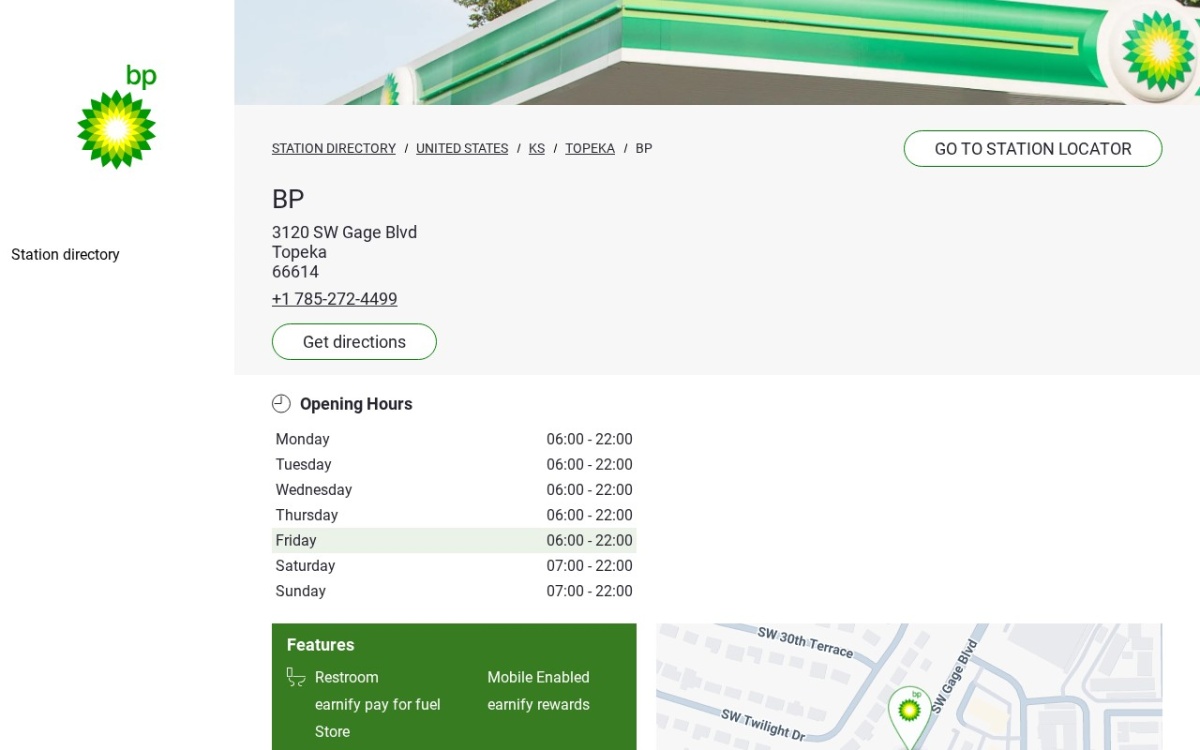
Task: Call the phone number +1 785-272-4499
Action: 334,299
